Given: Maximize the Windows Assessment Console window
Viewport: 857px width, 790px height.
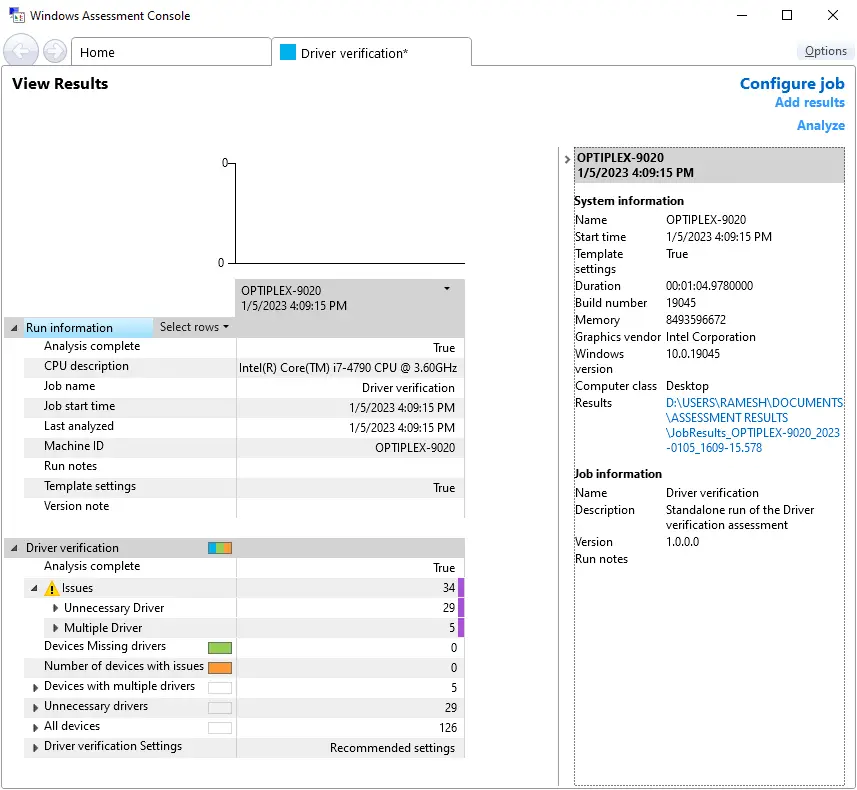Looking at the screenshot, I should click(786, 15).
